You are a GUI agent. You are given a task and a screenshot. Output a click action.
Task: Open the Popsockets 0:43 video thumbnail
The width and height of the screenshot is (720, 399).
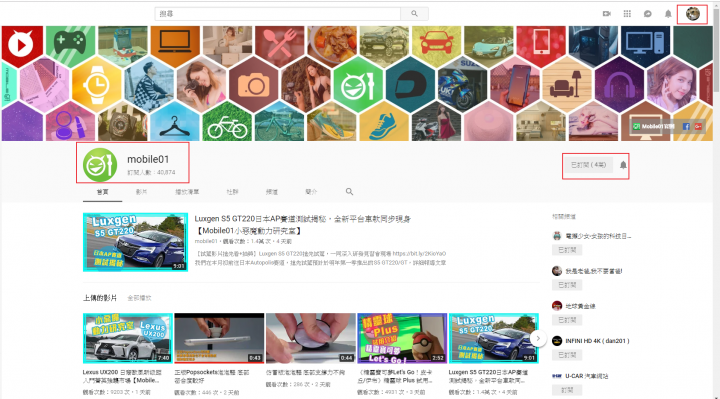click(219, 338)
